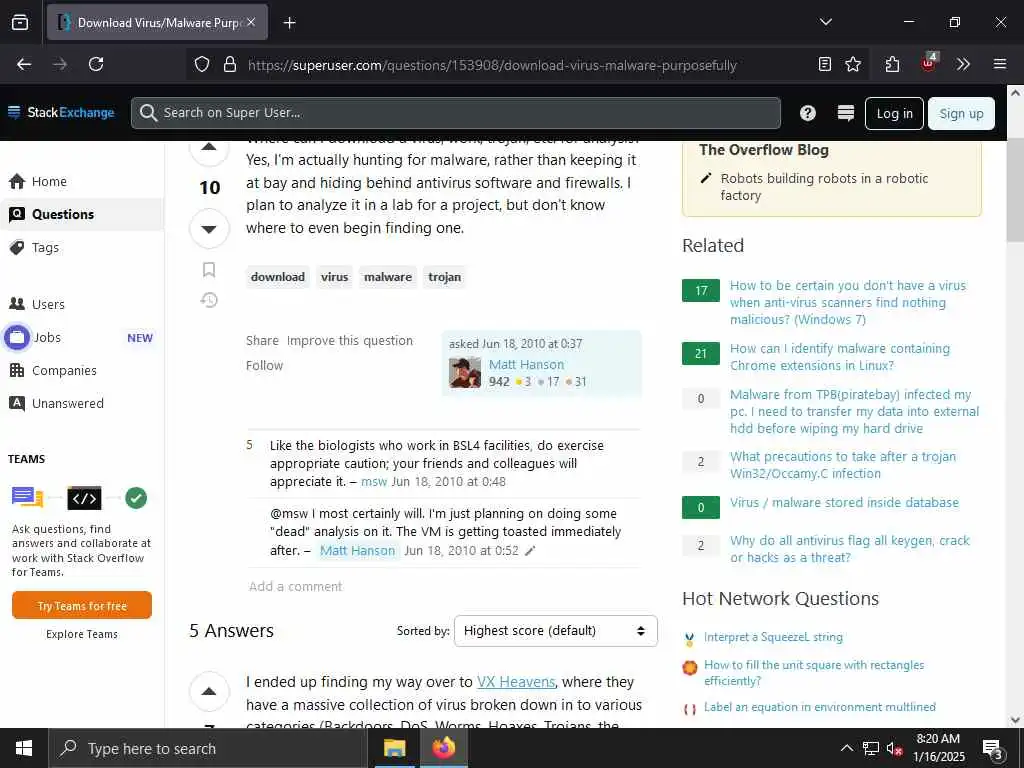The width and height of the screenshot is (1024, 768).
Task: Open Virus / malware stored inside database
Action: click(844, 502)
